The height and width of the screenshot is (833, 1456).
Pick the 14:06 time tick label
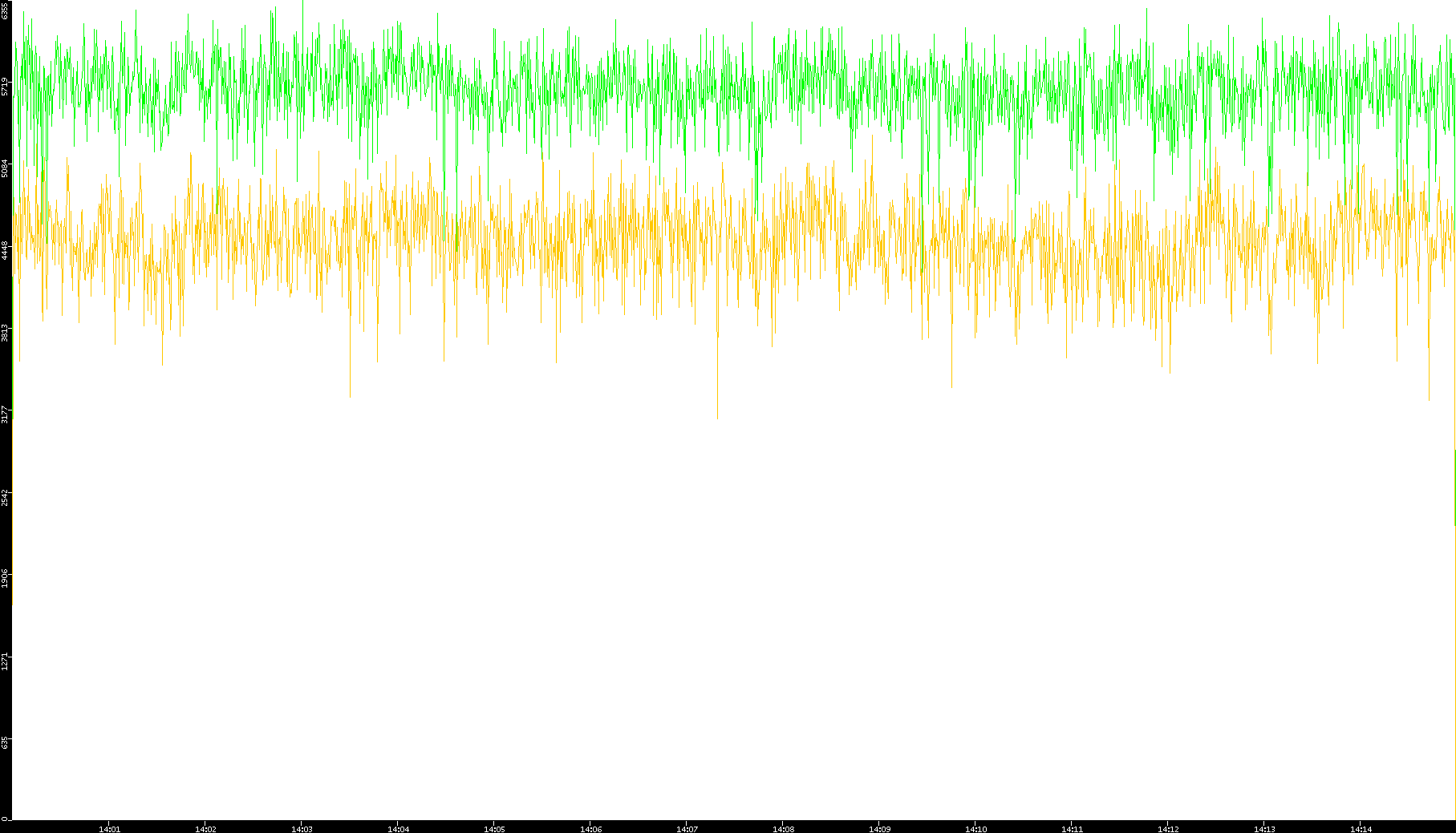tap(590, 829)
